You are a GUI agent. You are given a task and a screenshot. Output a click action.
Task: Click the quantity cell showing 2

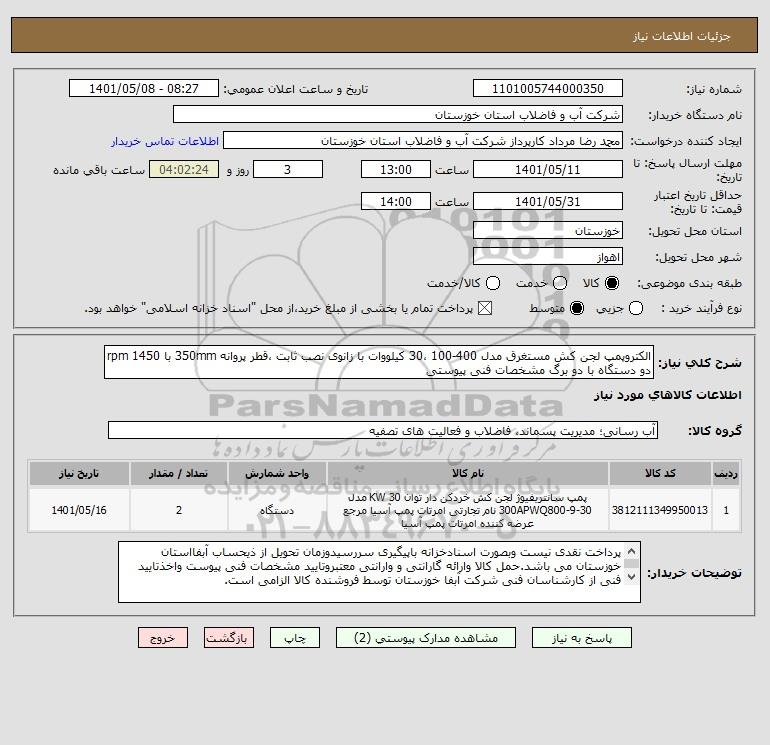179,510
